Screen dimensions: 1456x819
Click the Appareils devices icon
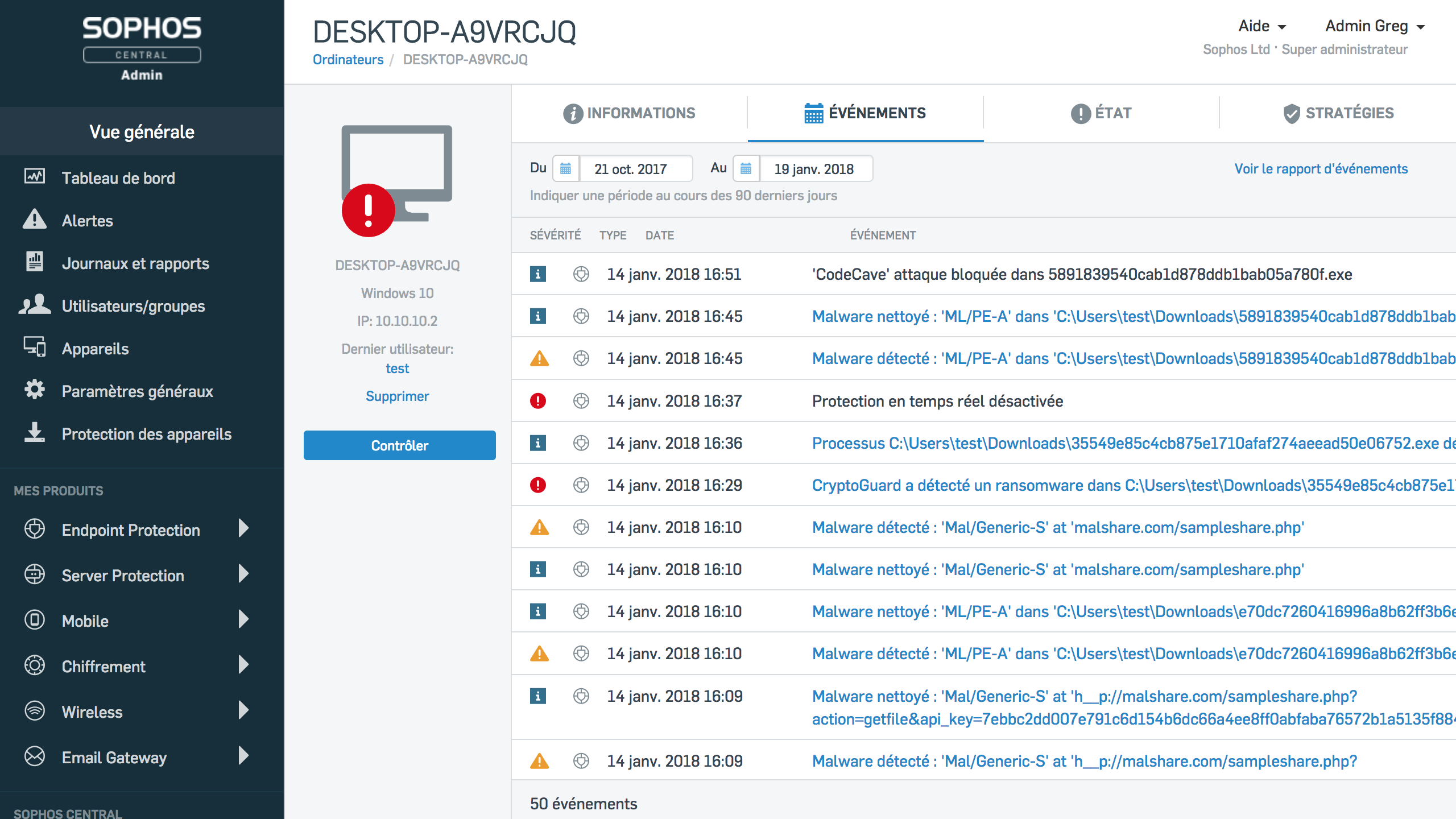click(x=35, y=347)
